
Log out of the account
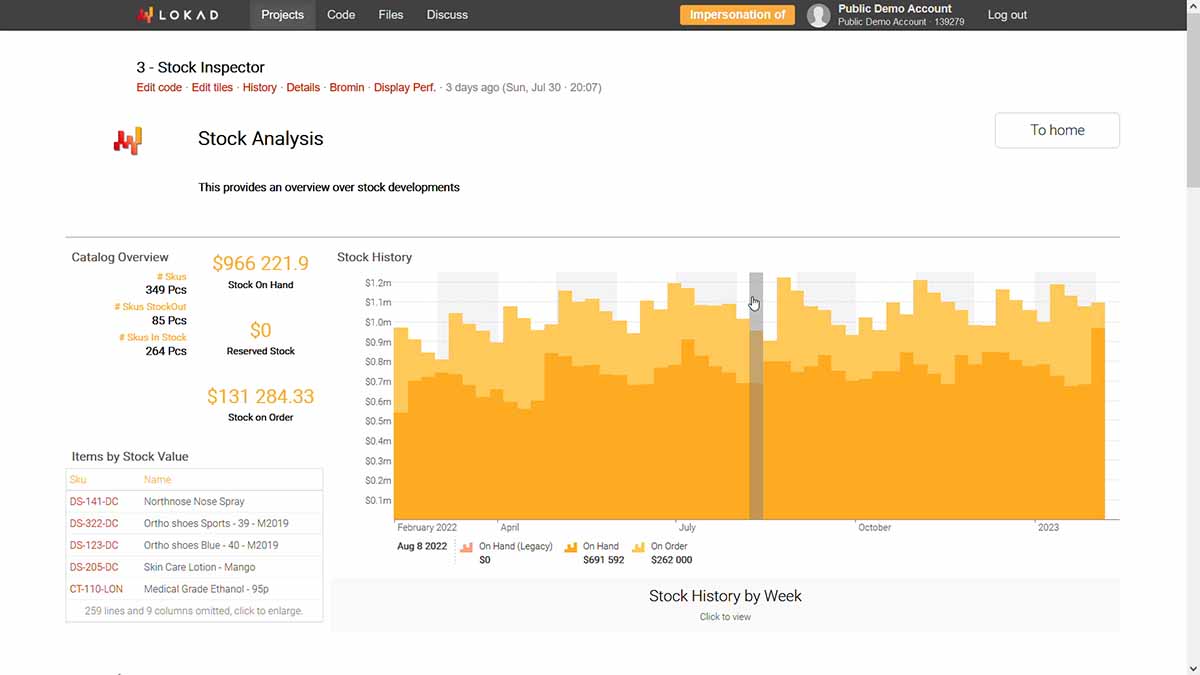pyautogui.click(x=1007, y=15)
